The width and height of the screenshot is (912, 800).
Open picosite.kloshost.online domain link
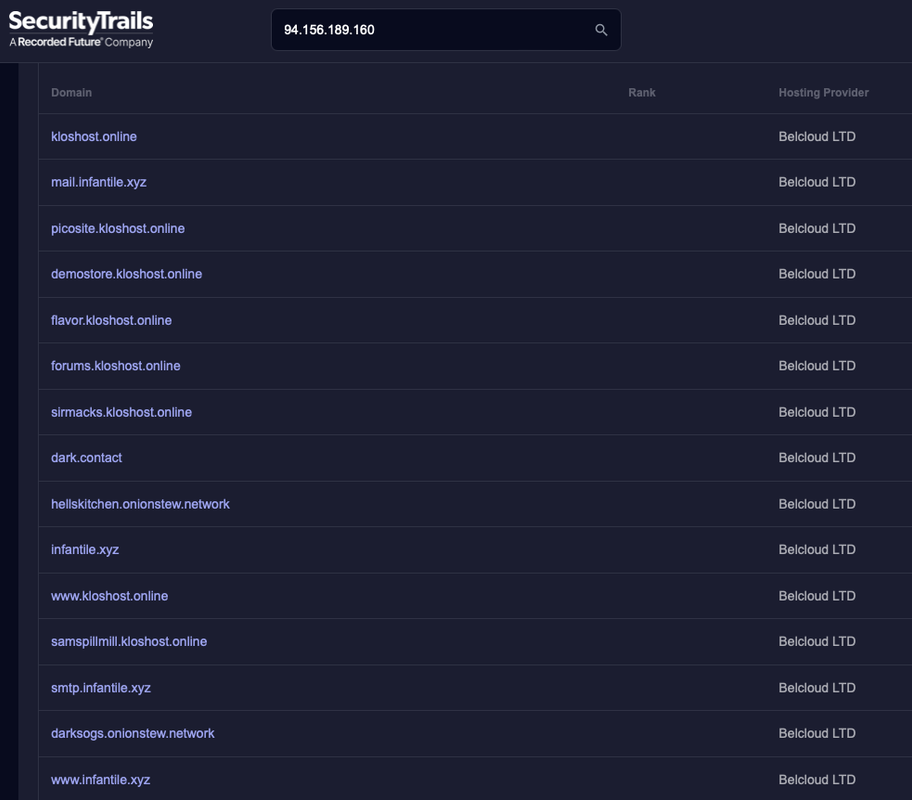click(117, 229)
